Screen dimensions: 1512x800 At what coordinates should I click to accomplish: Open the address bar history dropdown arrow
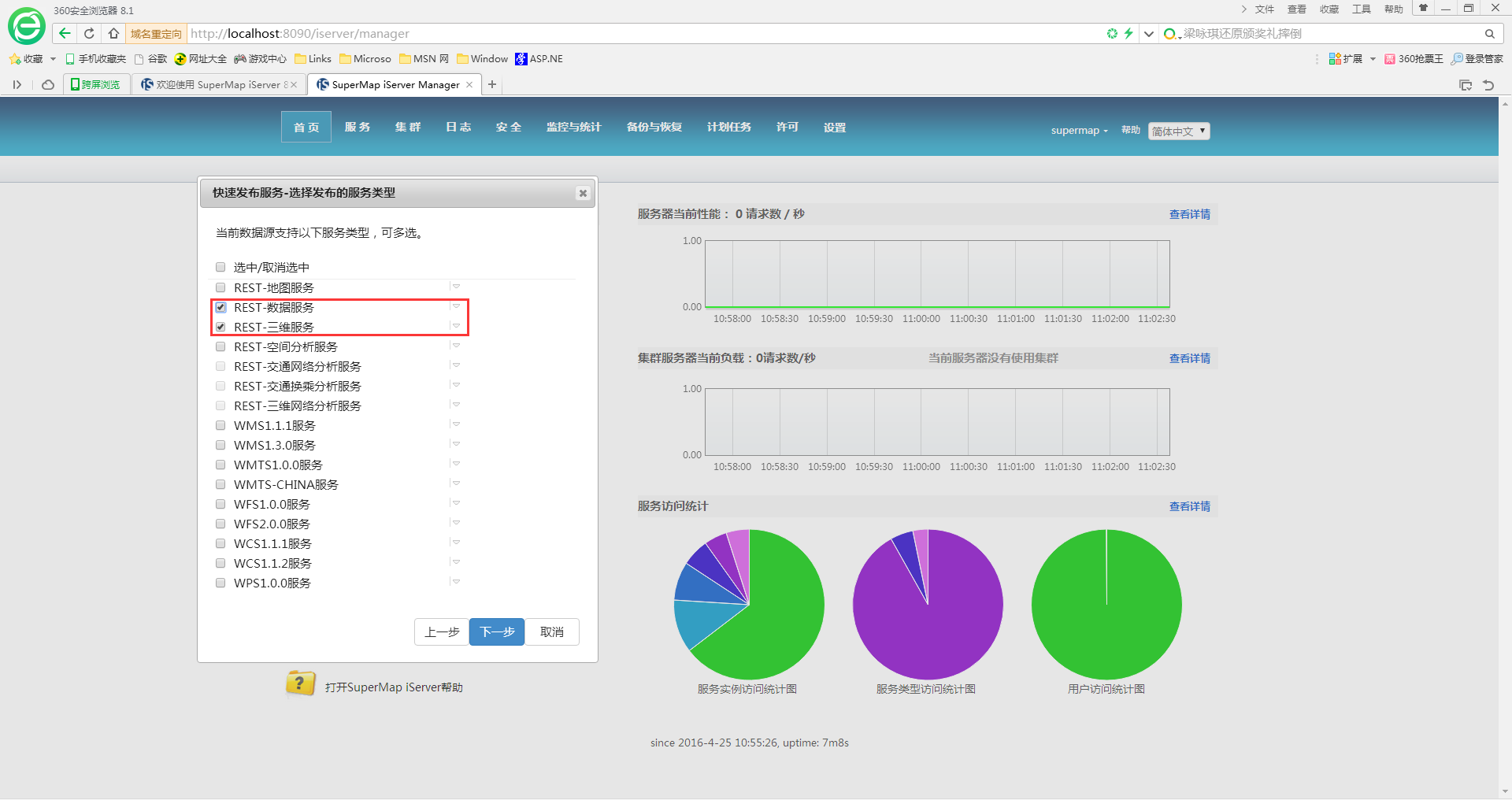1149,34
